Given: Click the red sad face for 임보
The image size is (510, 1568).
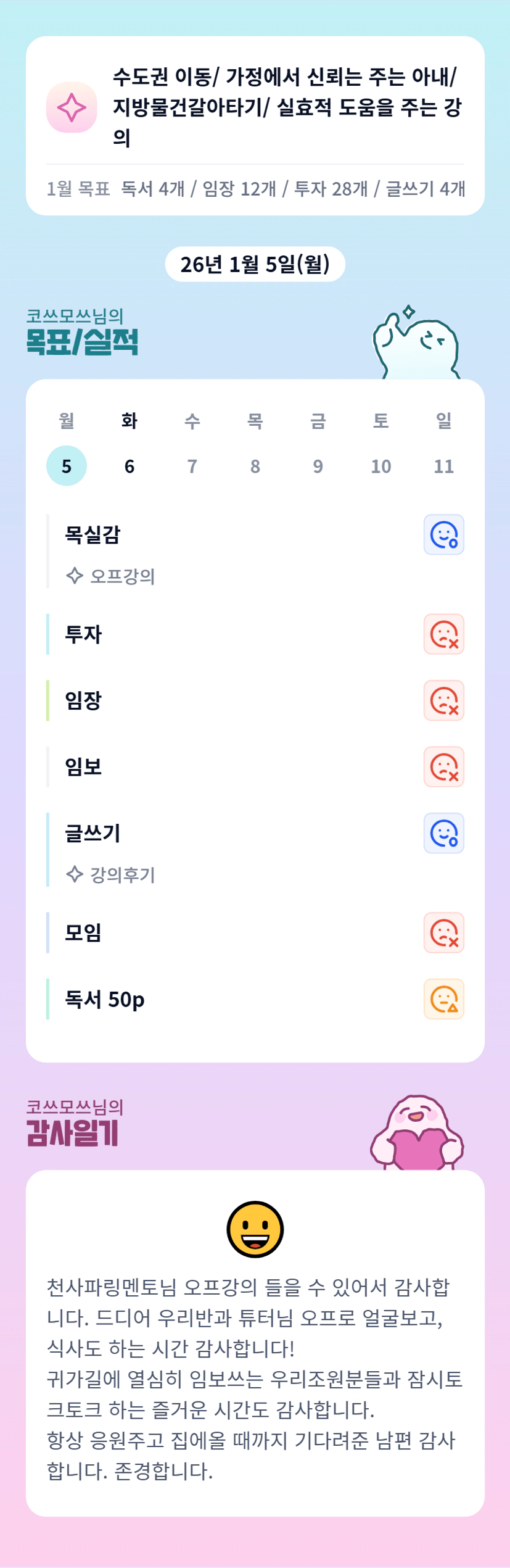Looking at the screenshot, I should tap(443, 767).
